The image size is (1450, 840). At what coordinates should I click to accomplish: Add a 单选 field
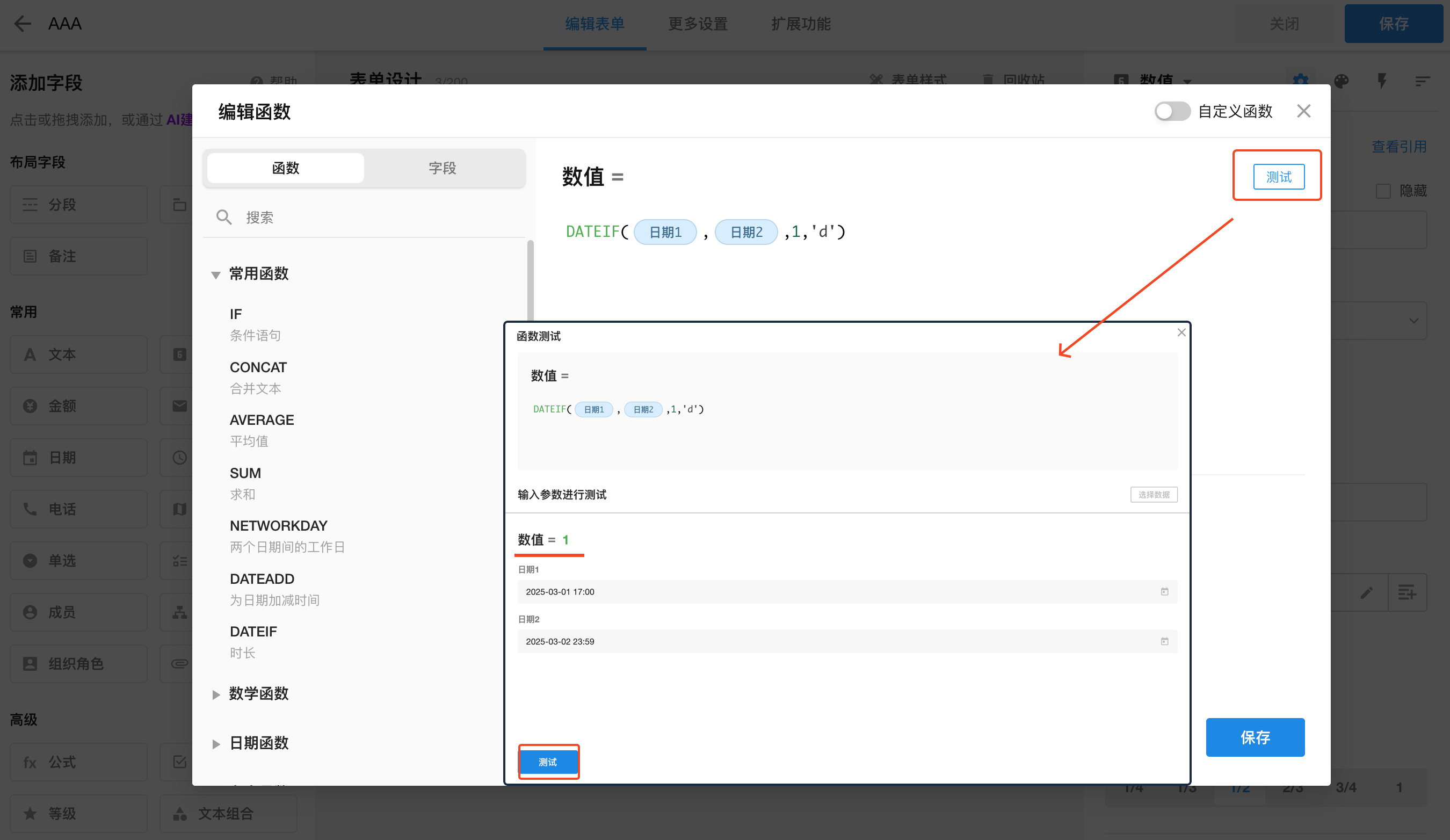pyautogui.click(x=78, y=560)
